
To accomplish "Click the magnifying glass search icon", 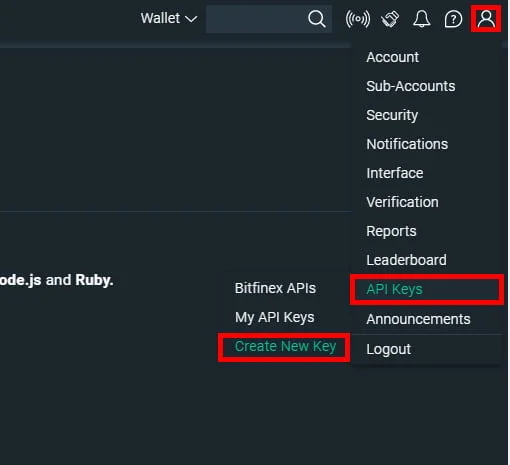I will point(317,19).
